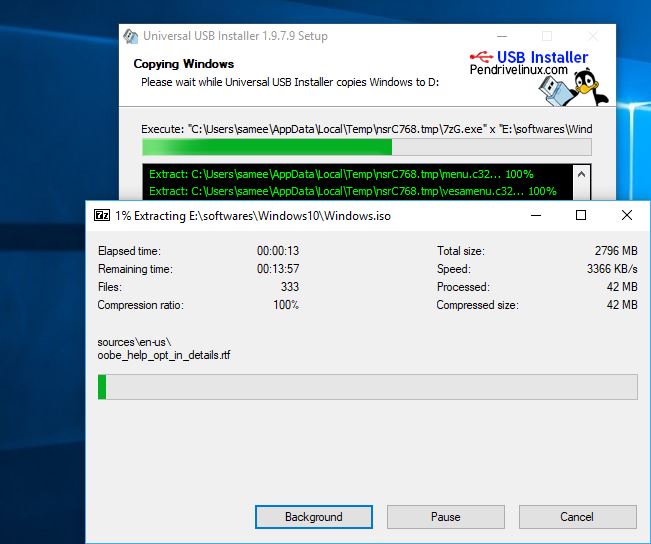Click the Universal USB Installer title icon

point(131,37)
